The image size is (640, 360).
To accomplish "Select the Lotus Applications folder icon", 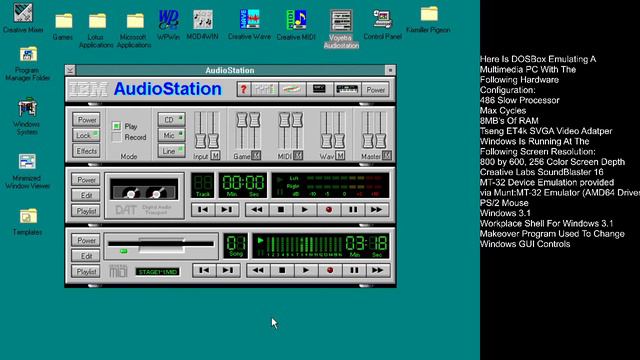I will (x=96, y=30).
